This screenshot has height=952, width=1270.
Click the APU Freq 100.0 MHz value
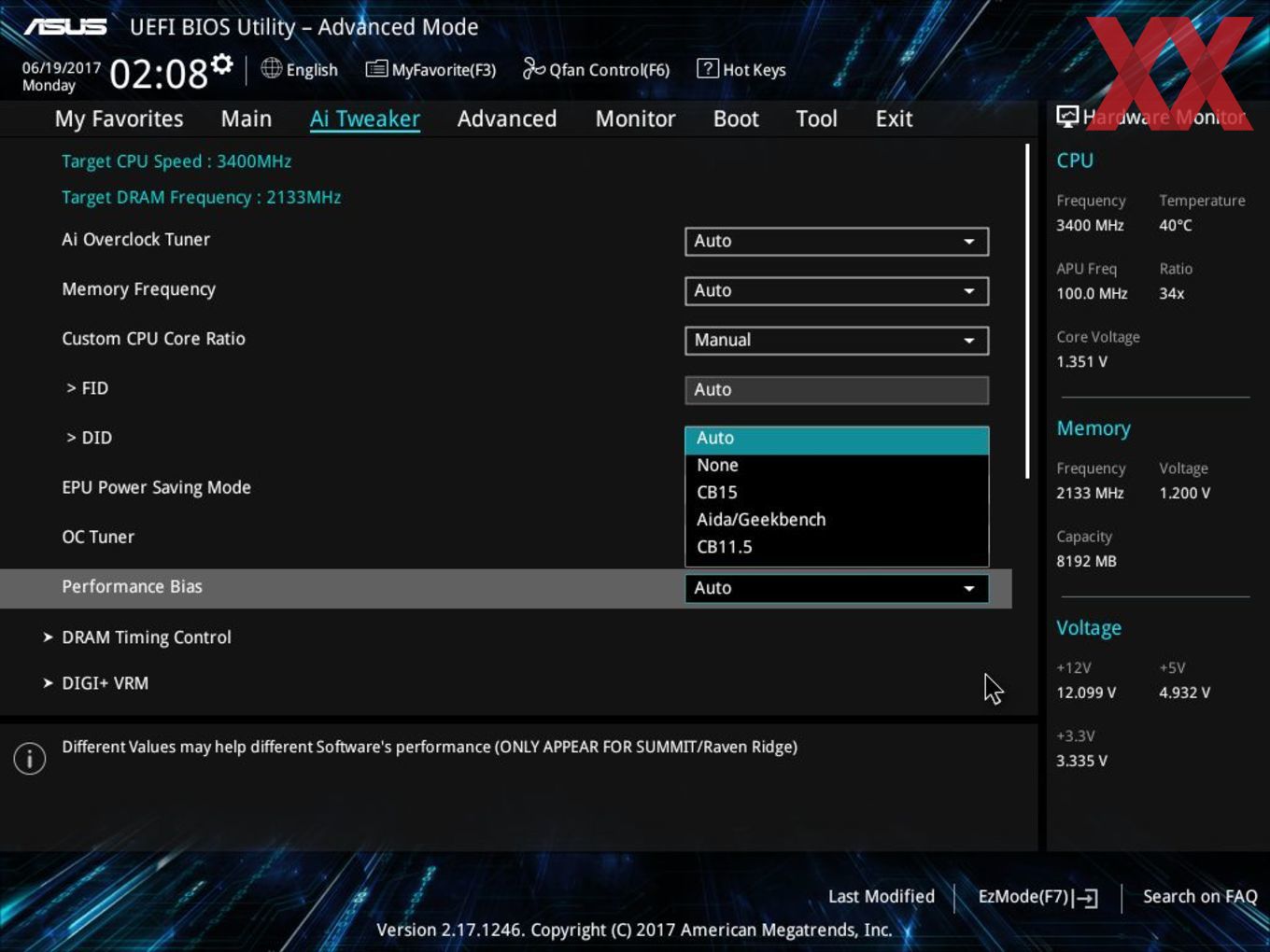[1092, 293]
